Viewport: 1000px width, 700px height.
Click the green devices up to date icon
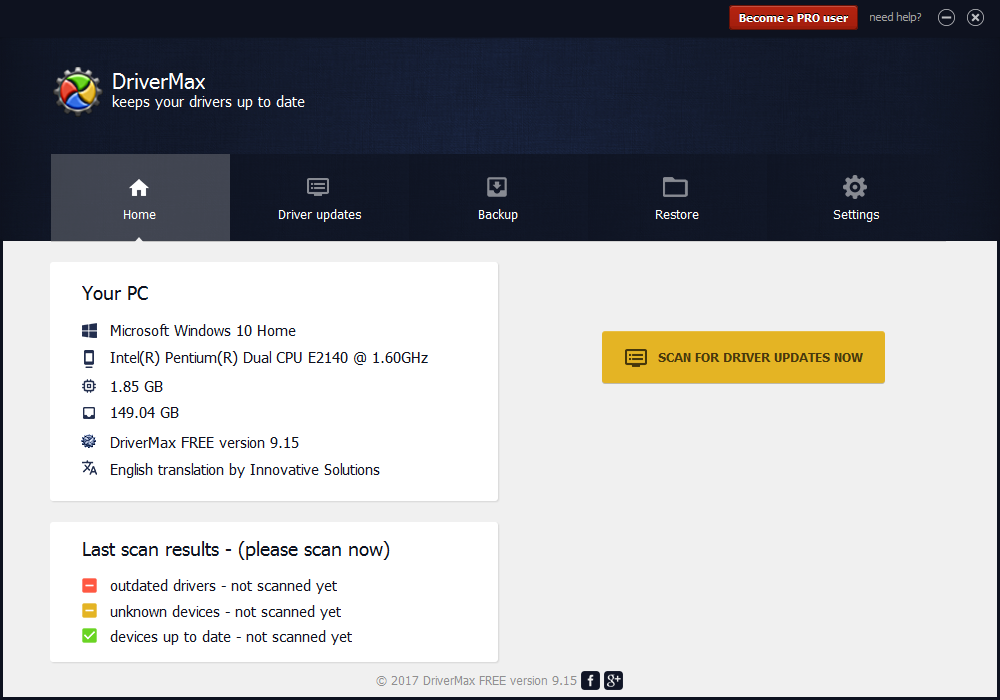point(89,636)
